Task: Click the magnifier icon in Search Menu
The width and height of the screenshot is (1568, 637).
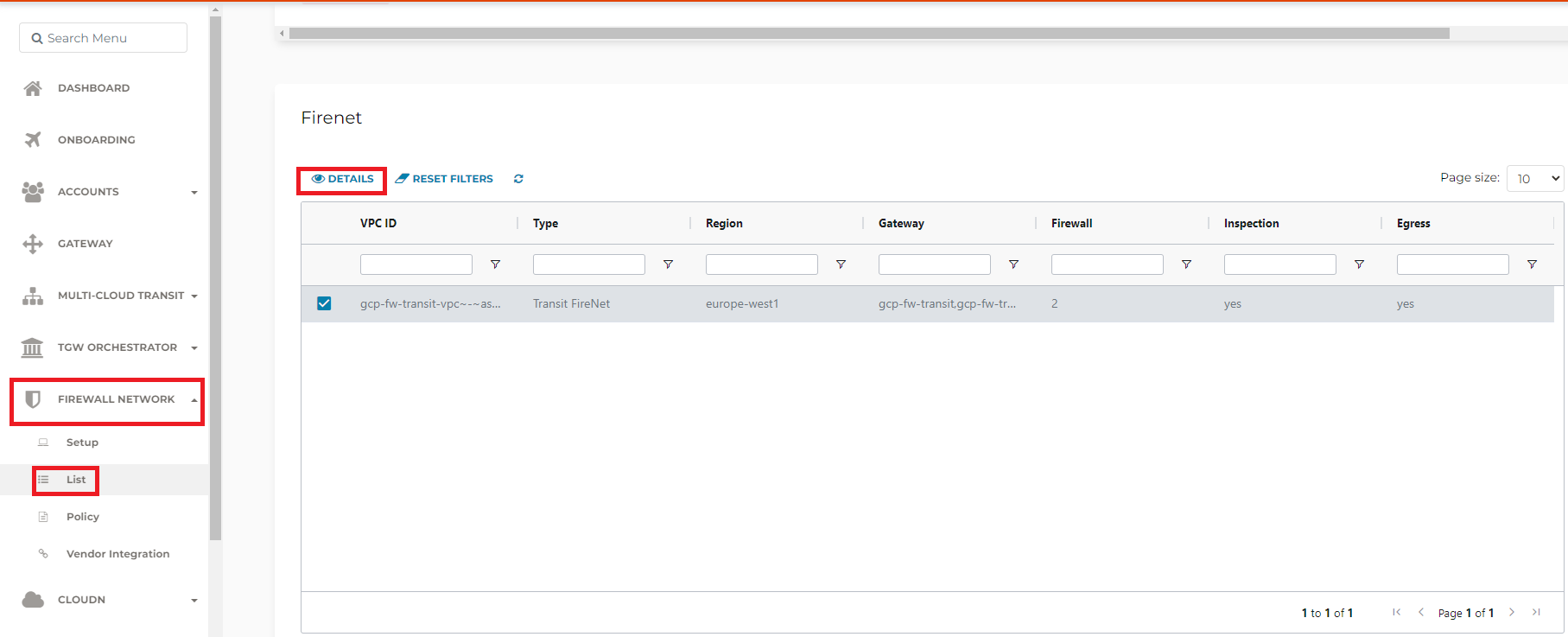Action: click(37, 38)
